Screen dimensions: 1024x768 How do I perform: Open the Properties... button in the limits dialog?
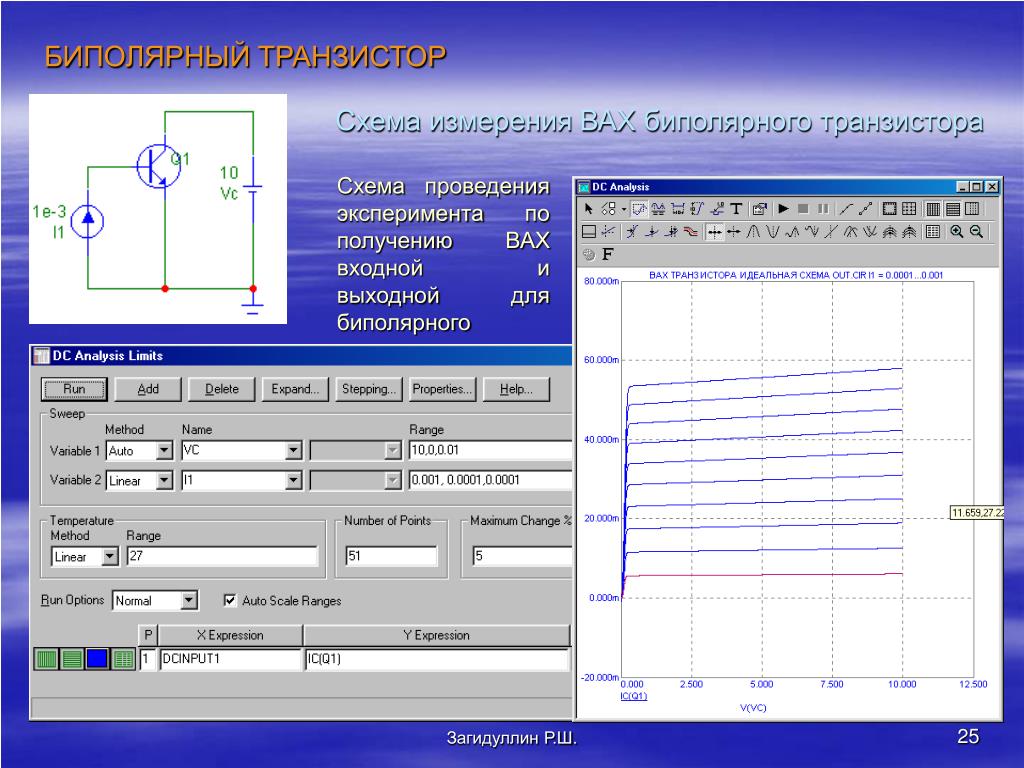point(442,389)
